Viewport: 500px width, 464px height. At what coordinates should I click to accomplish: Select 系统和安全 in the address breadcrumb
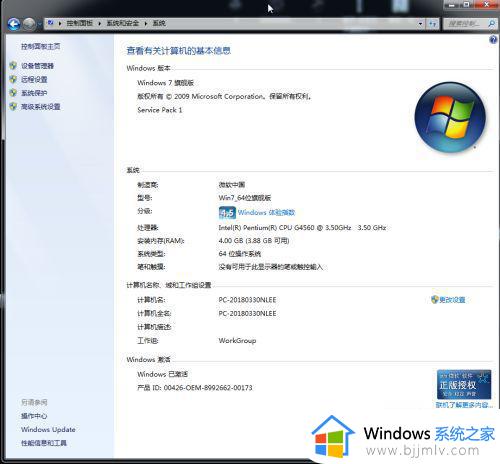(123, 23)
